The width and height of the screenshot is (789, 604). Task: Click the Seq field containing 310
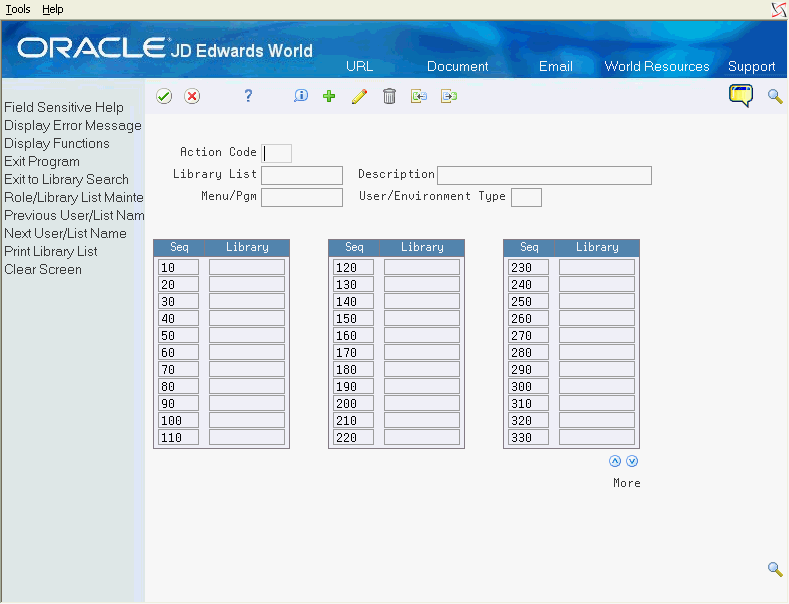click(528, 403)
